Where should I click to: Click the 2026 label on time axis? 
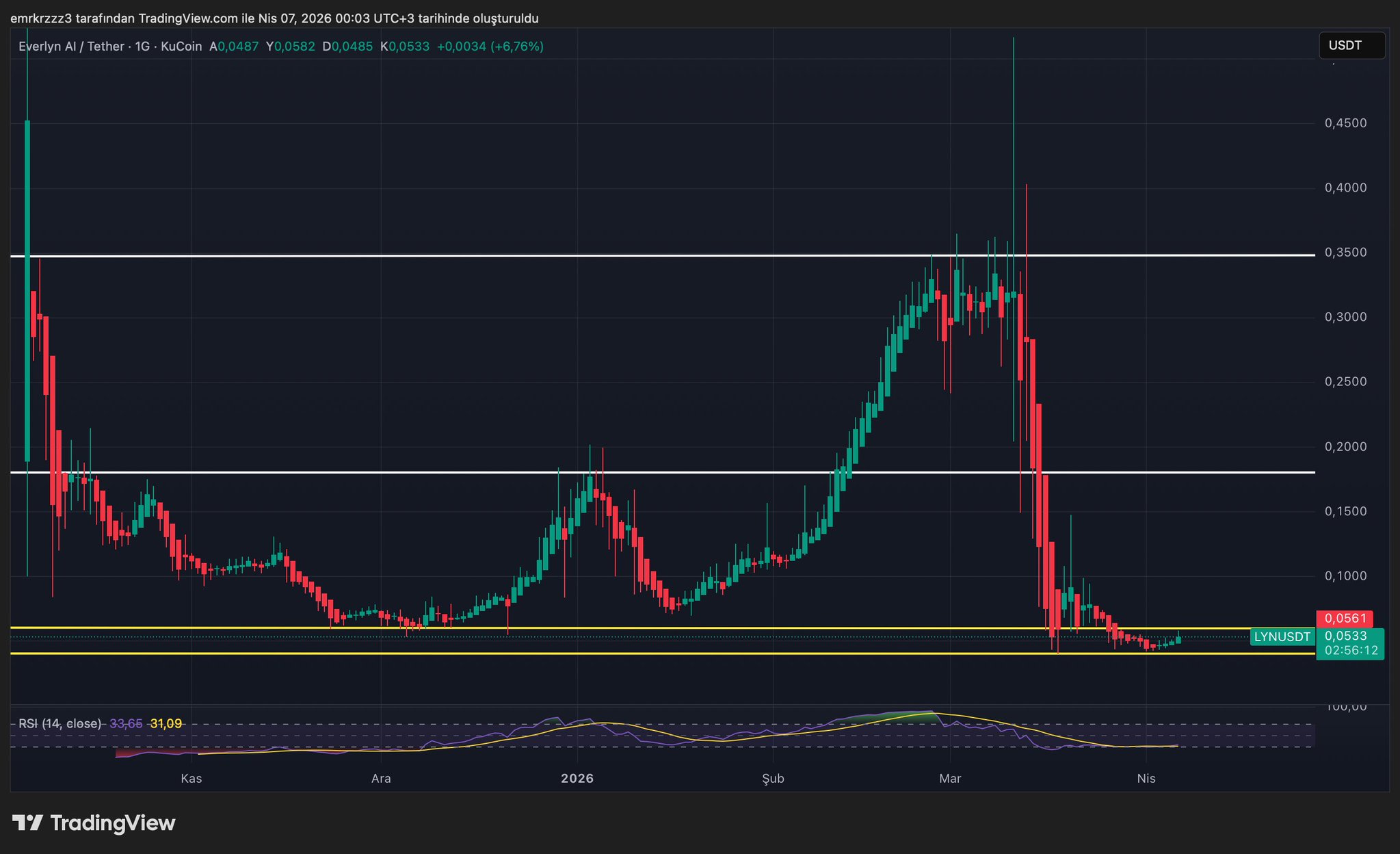click(577, 779)
